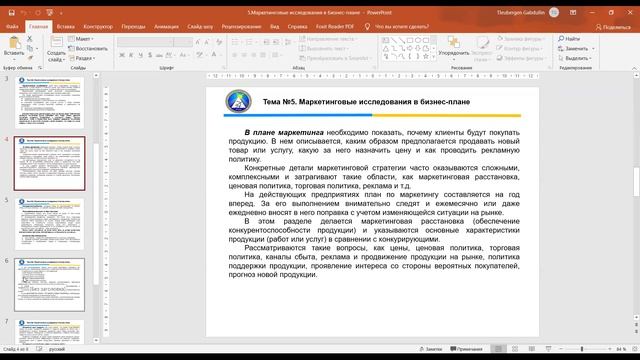Screen dimensions: 640x360
Task: Click the Найти find button
Action: click(569, 39)
